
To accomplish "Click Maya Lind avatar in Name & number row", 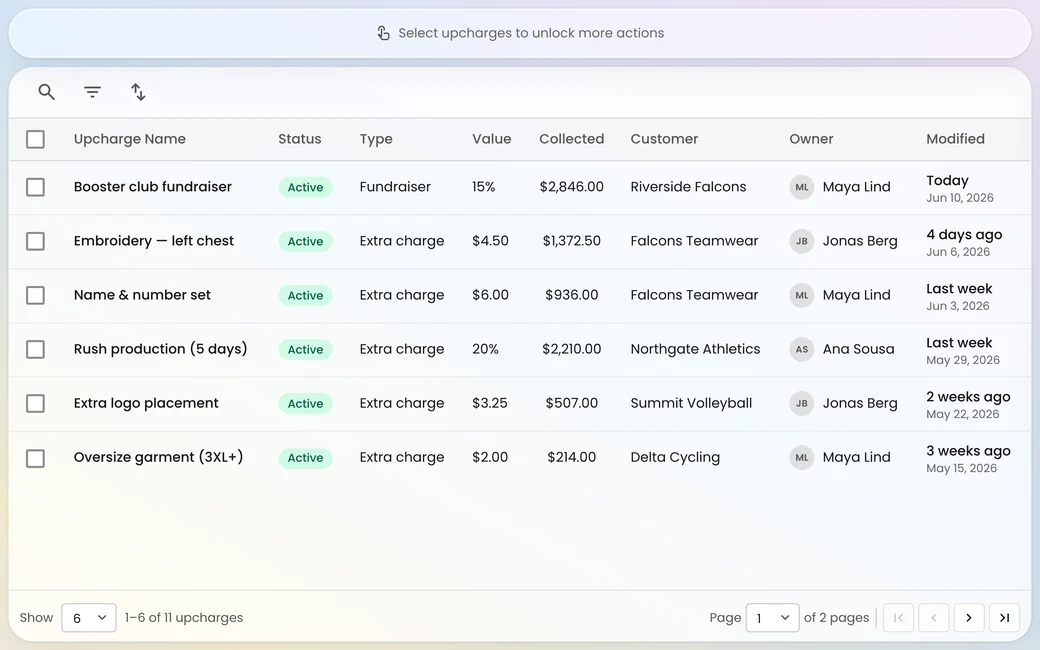I will pos(801,295).
